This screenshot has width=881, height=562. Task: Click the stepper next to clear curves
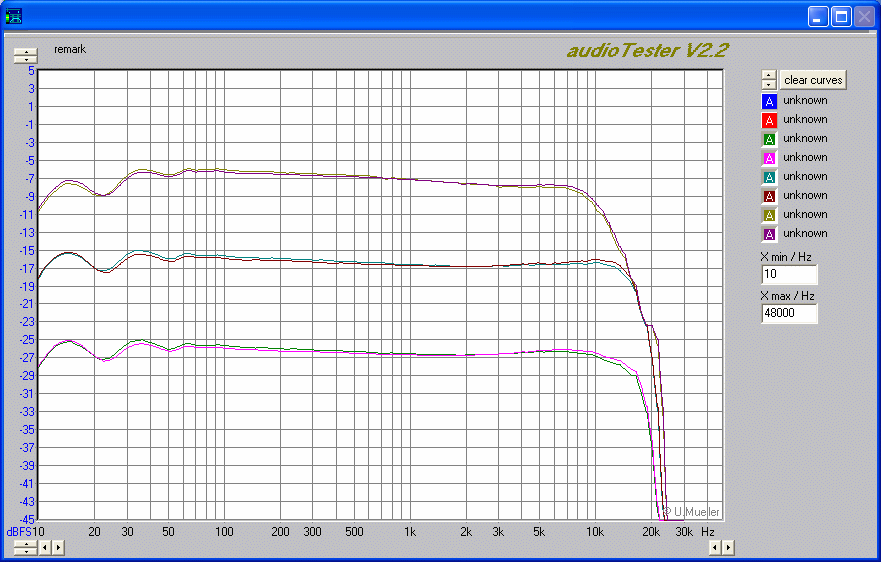[769, 80]
